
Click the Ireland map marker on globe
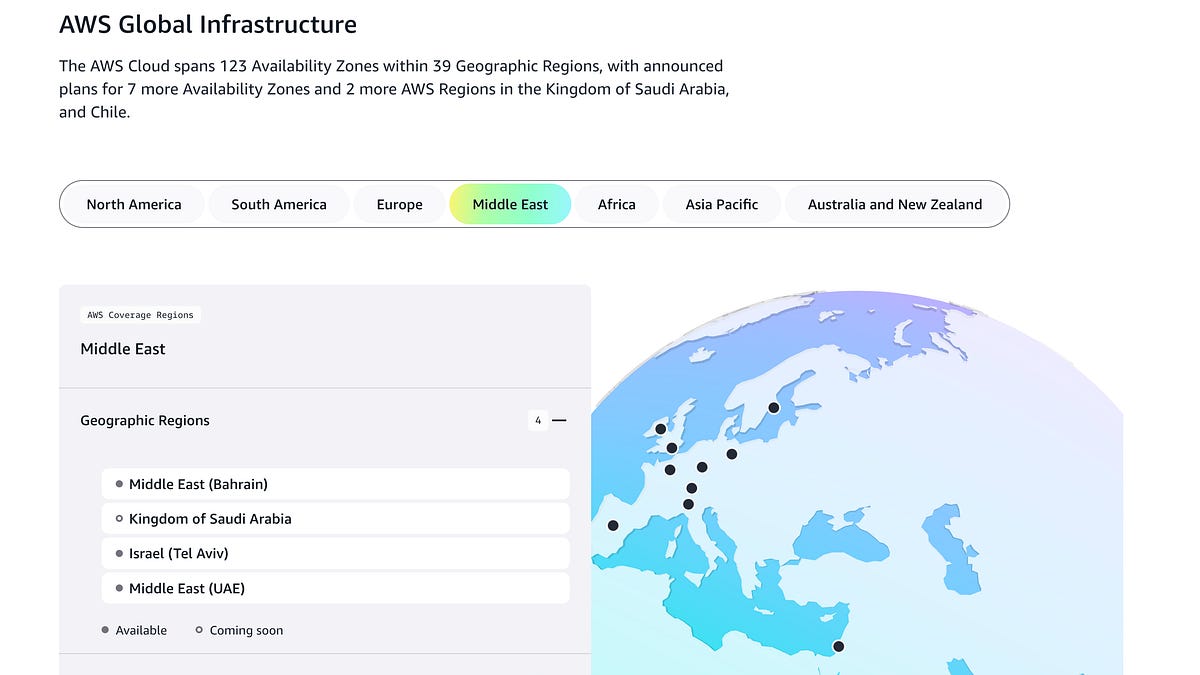click(x=660, y=429)
